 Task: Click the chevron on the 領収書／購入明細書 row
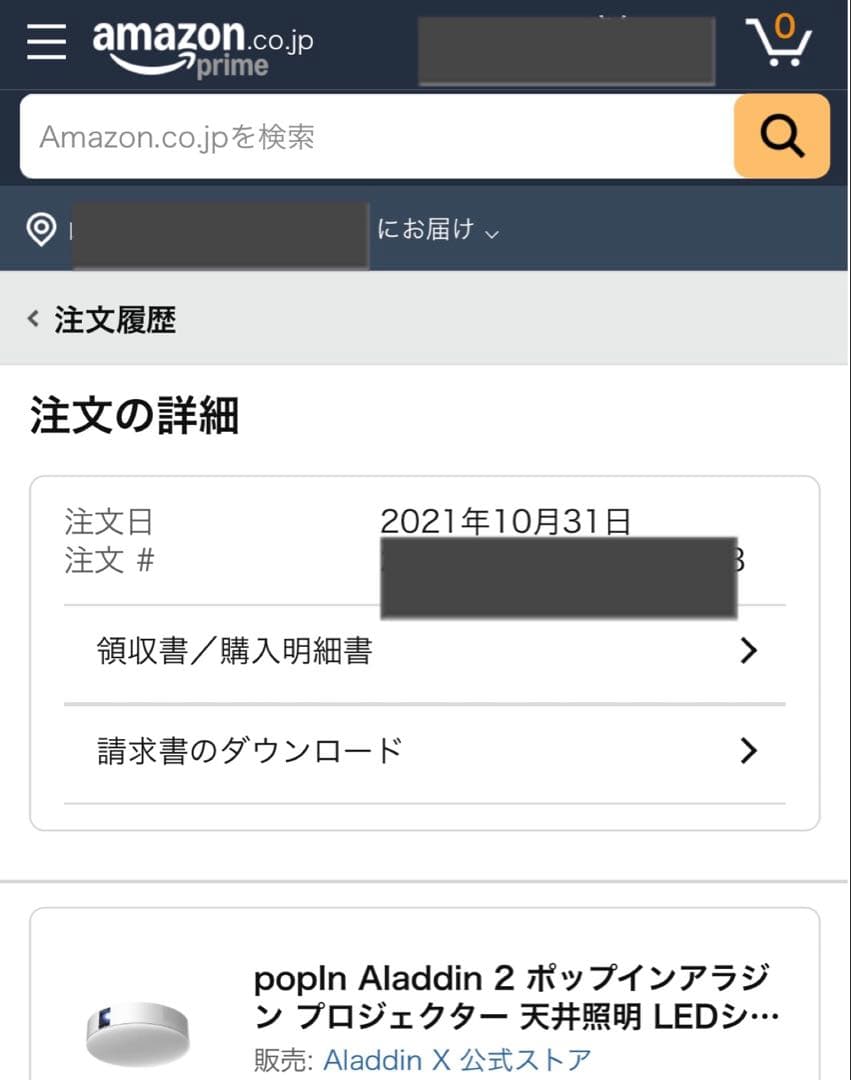748,652
